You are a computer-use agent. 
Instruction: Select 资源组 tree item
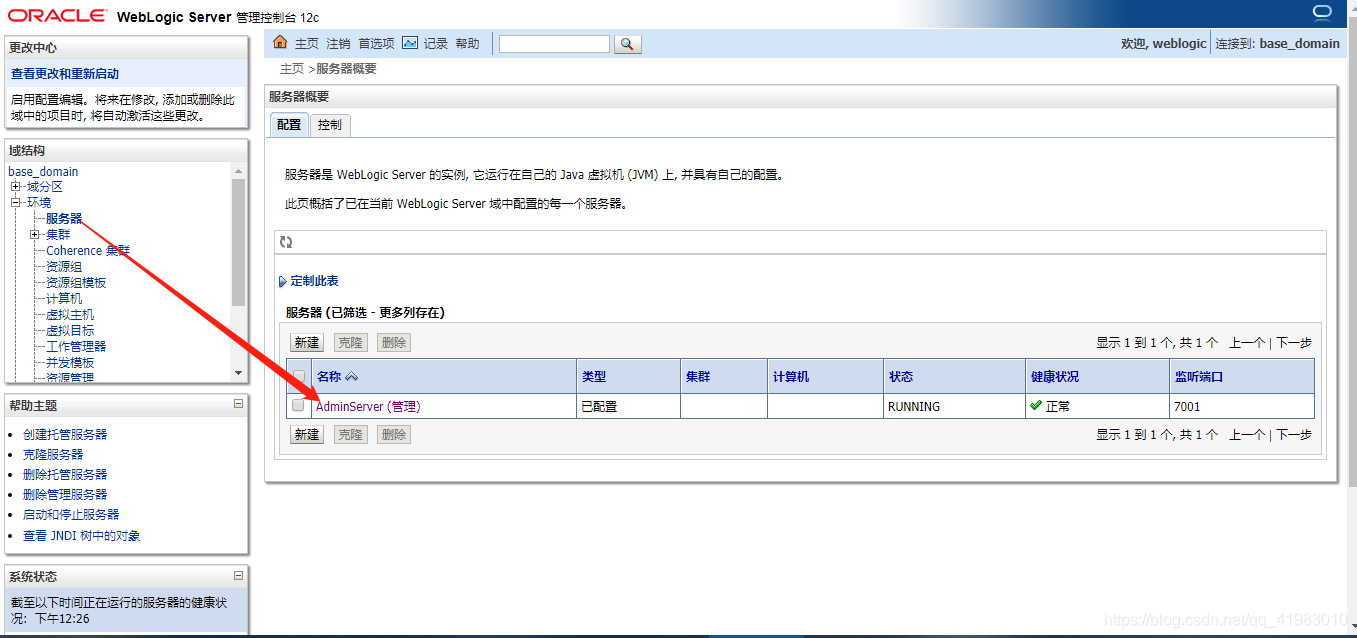point(64,267)
